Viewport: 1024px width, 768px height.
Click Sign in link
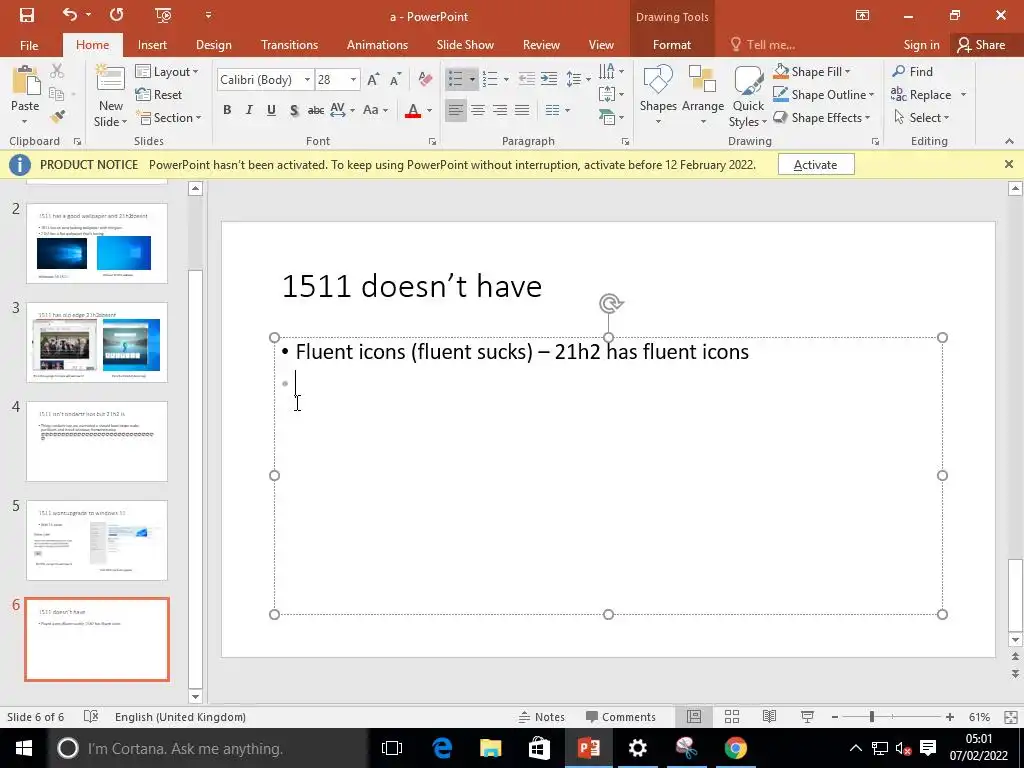click(921, 45)
